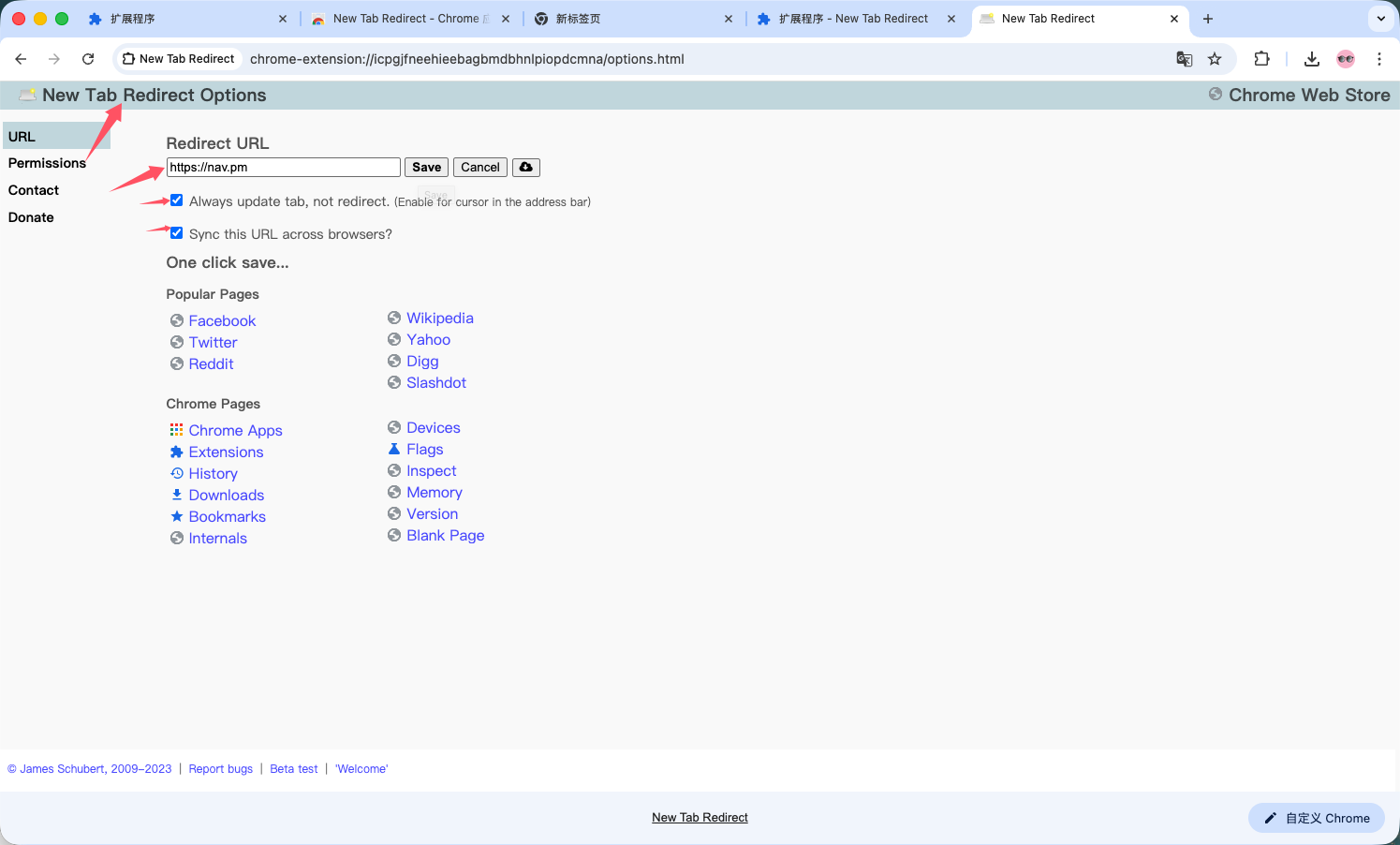This screenshot has height=845, width=1400.
Task: Click the cloud sync icon button
Action: point(526,167)
